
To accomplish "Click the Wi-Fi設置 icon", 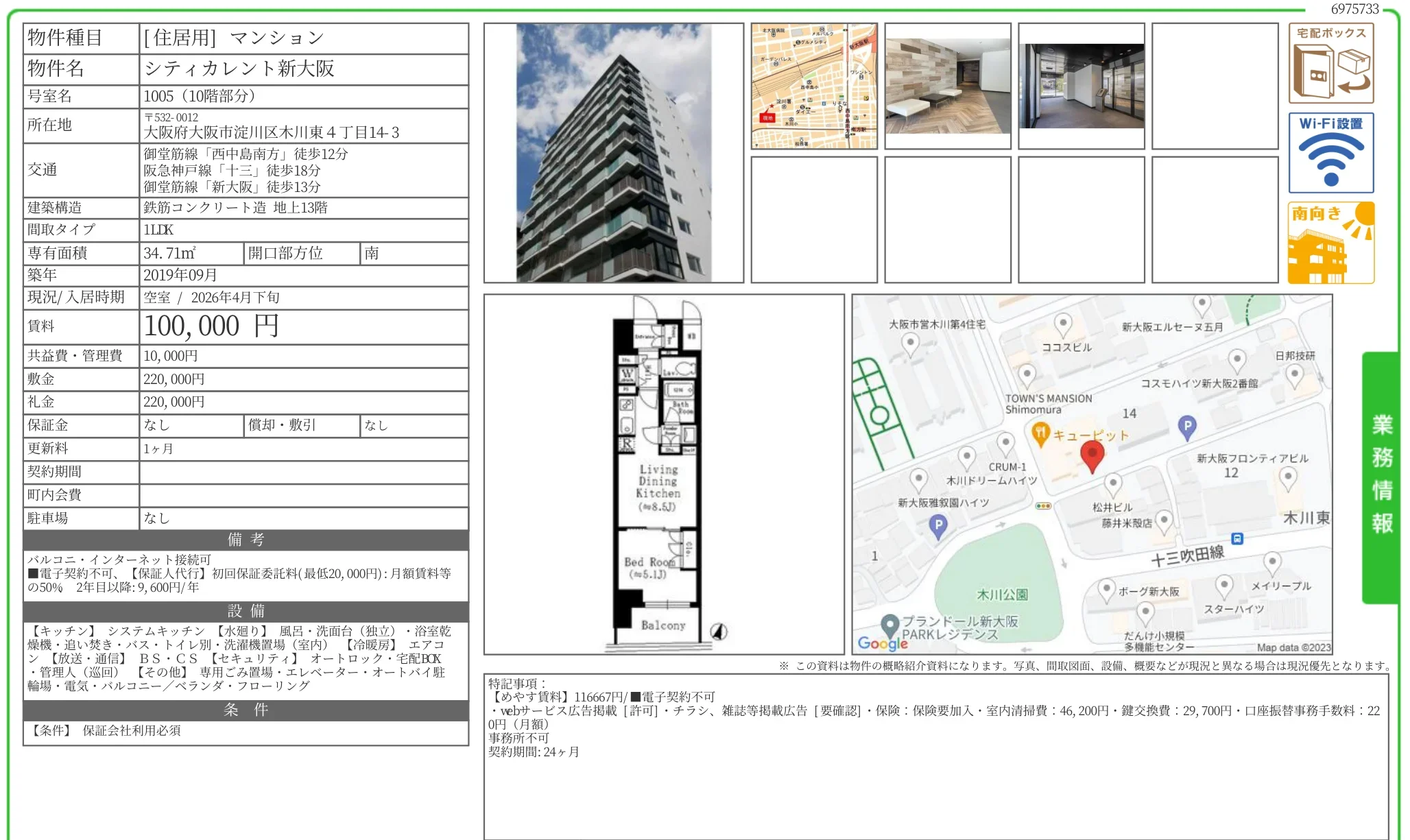I will (x=1330, y=152).
